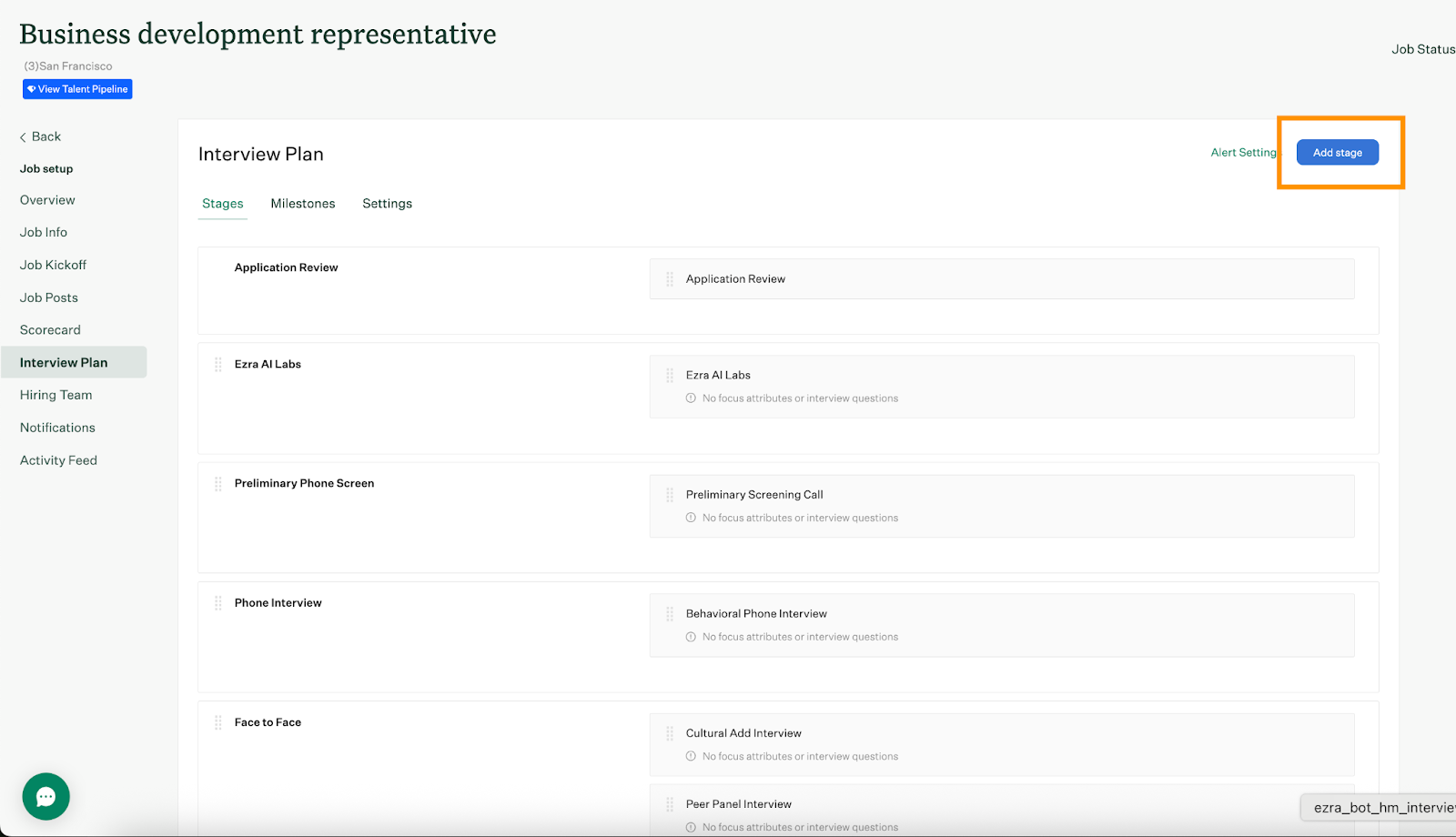
Task: Click drag handle beside Face to Face stage
Action: [x=218, y=722]
